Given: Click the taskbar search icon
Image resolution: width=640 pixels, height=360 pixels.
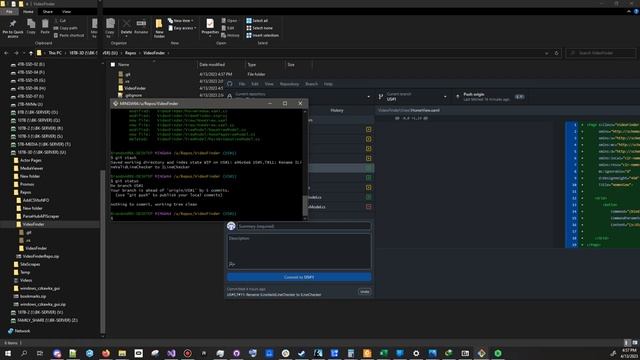Looking at the screenshot, I should coord(24,353).
